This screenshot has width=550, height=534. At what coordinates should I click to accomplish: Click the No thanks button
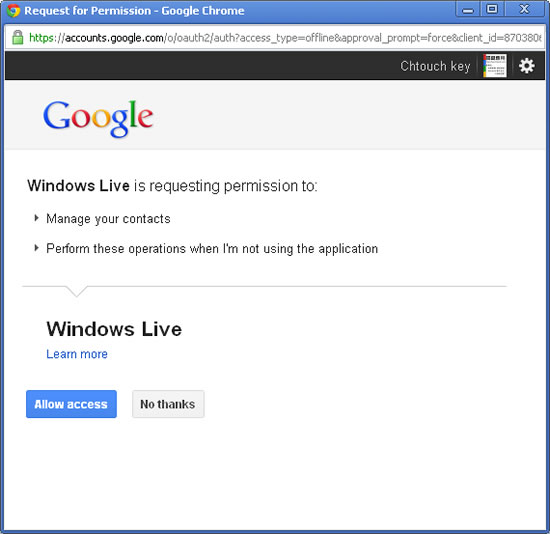click(x=168, y=404)
